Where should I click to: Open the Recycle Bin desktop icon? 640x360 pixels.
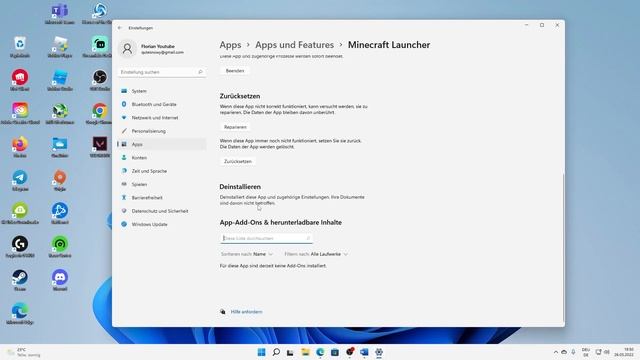coord(20,47)
